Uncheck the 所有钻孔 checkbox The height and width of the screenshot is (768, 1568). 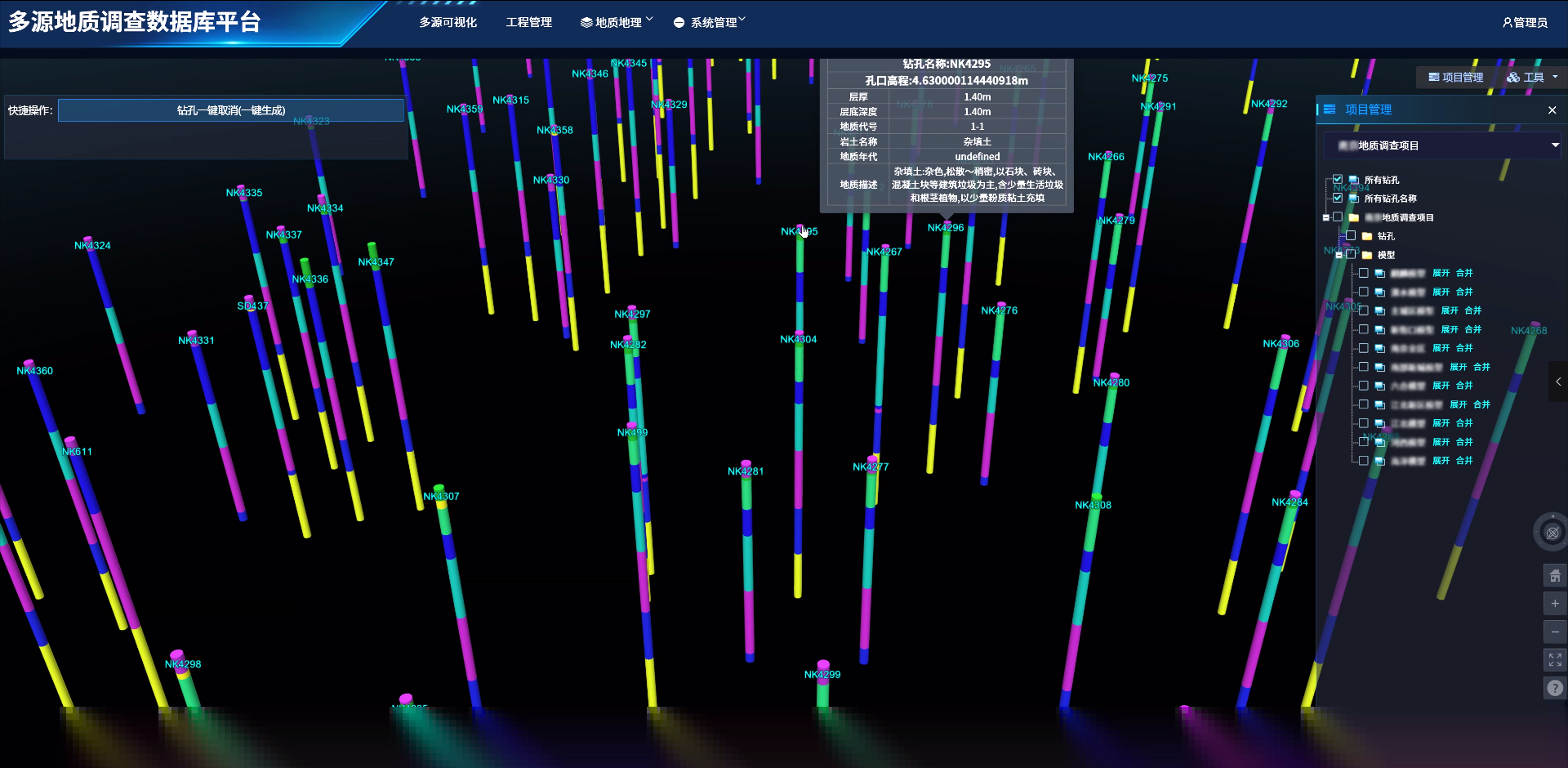(1338, 179)
